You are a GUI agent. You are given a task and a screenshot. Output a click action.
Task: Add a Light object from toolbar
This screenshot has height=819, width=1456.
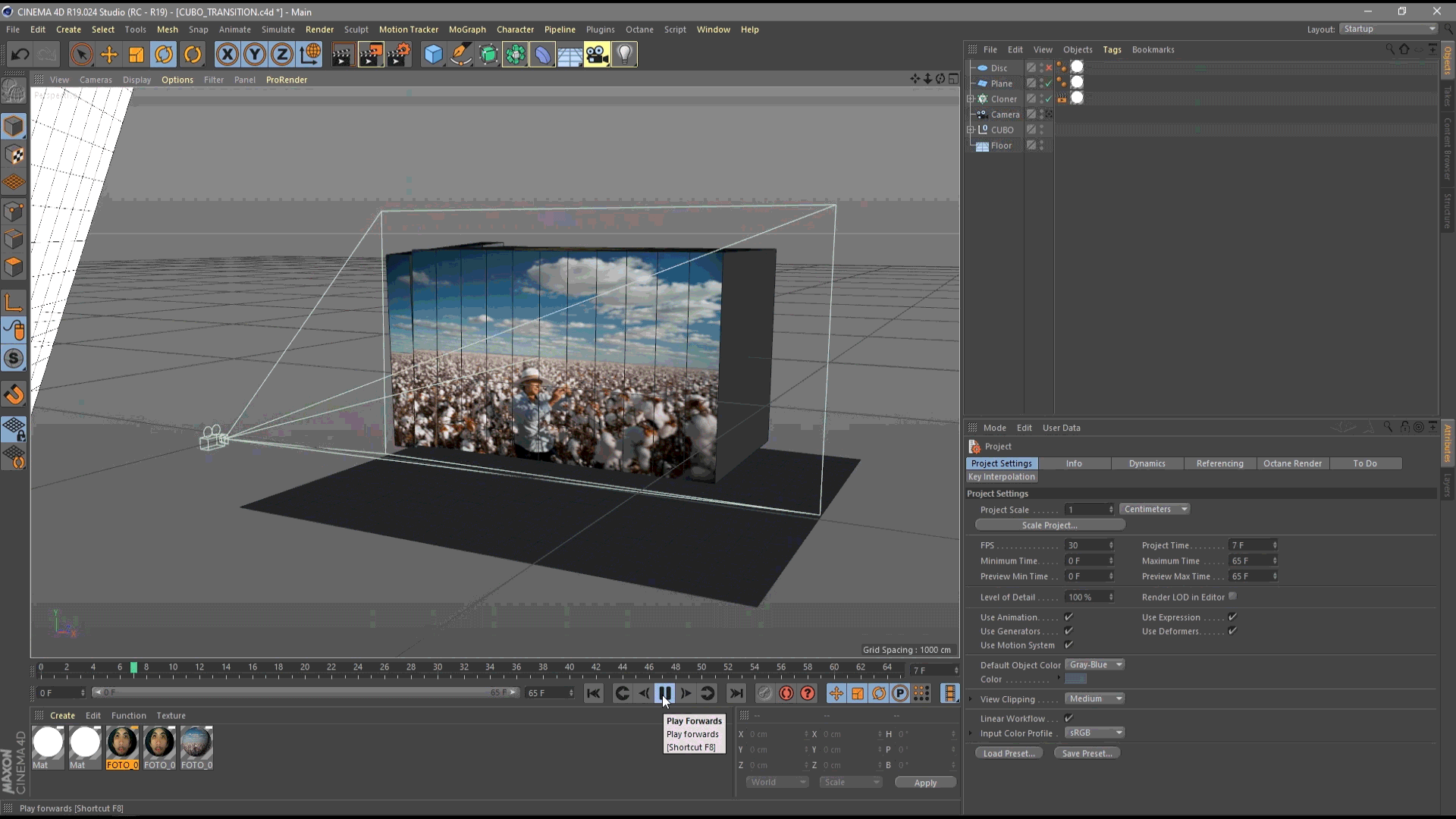[x=624, y=55]
